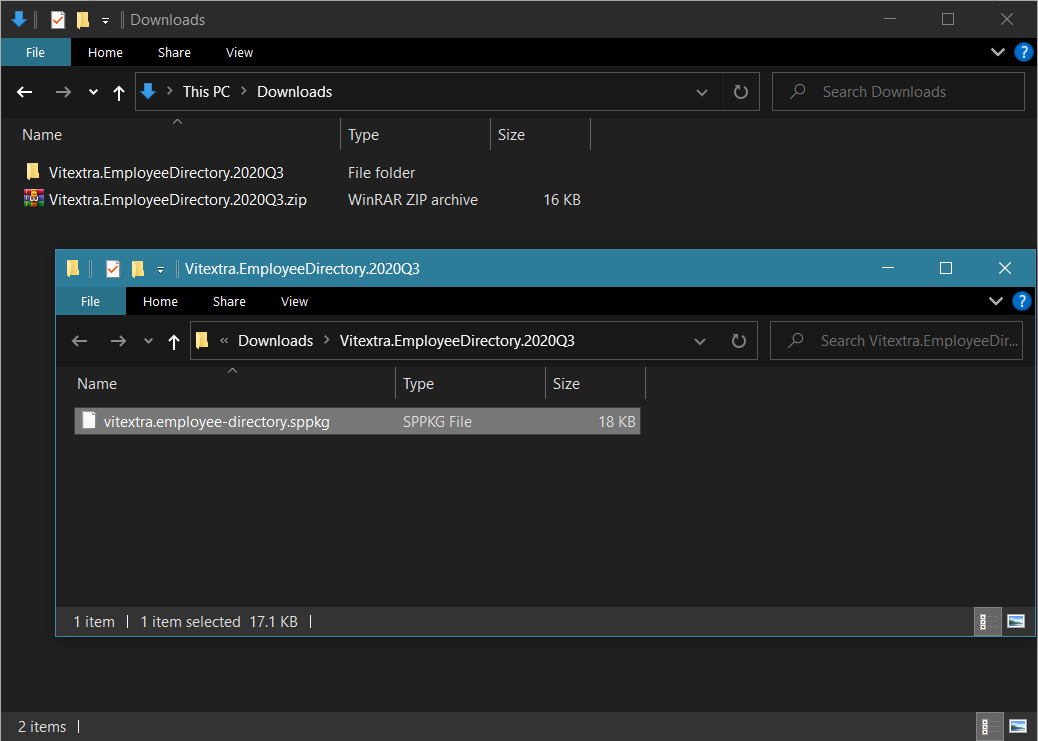The width and height of the screenshot is (1038, 741).
Task: Open the Home tab in the front window
Action: pos(160,301)
